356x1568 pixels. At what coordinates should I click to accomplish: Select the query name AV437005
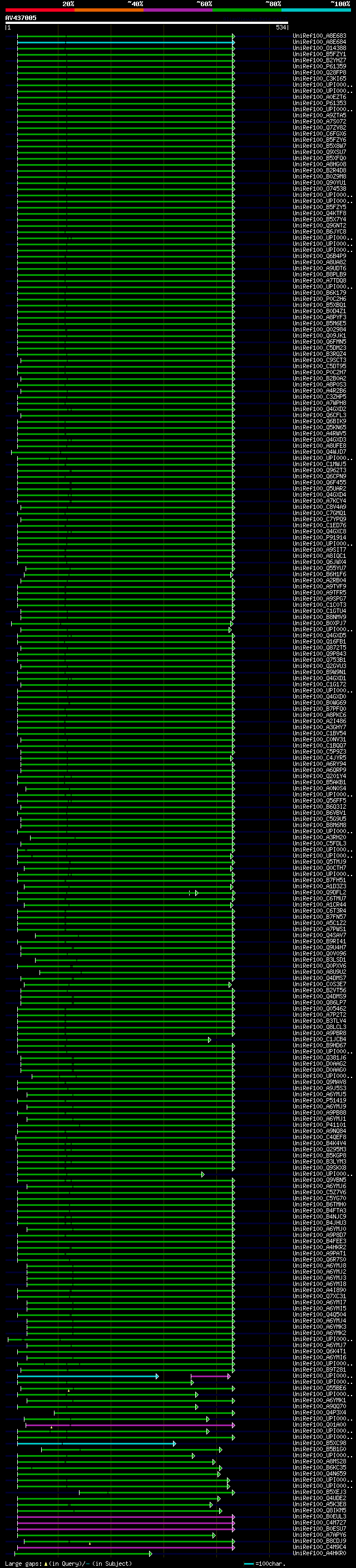pyautogui.click(x=21, y=18)
